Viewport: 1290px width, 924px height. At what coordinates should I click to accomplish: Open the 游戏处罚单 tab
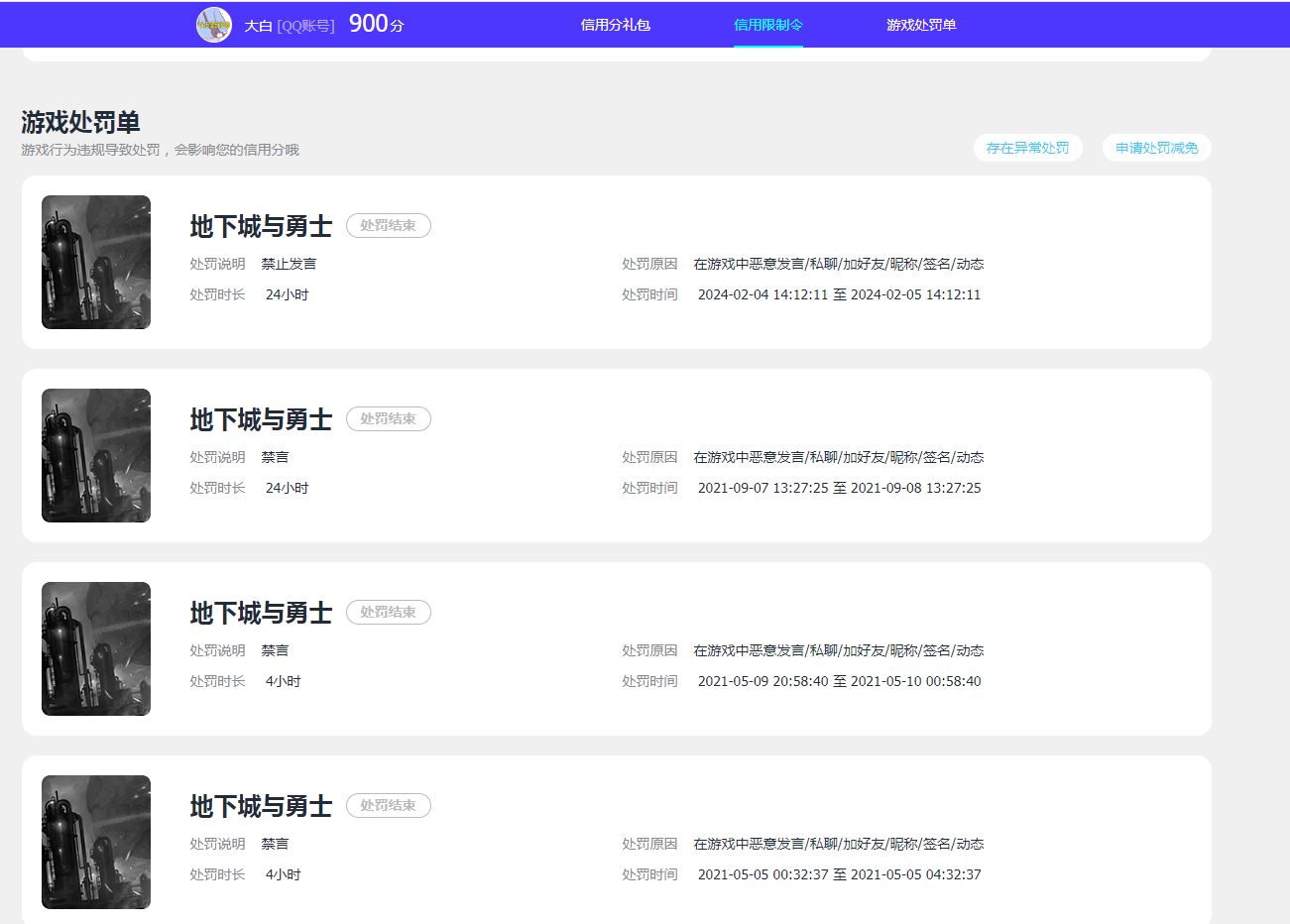tap(920, 24)
